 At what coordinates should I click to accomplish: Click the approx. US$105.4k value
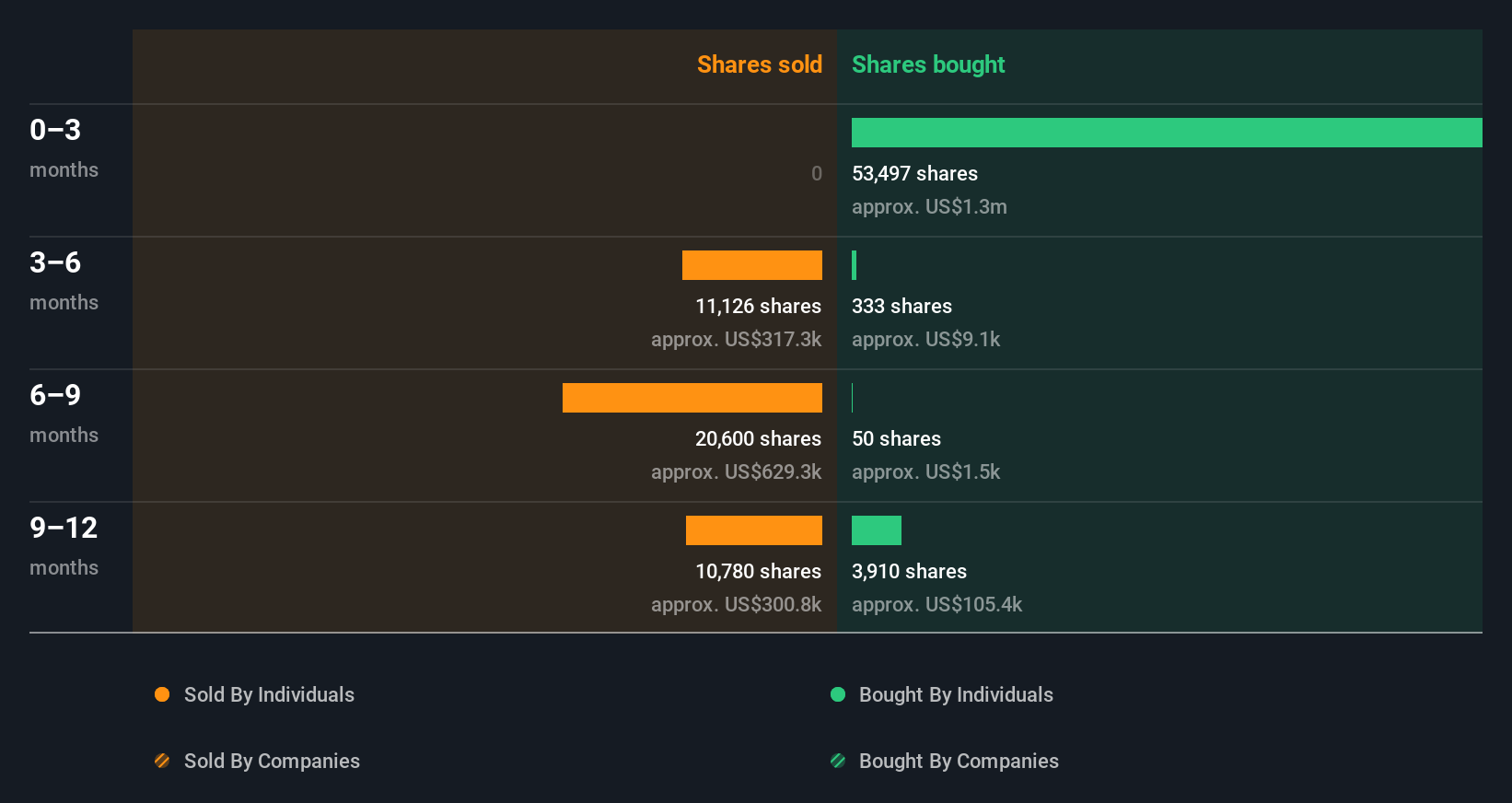click(936, 604)
